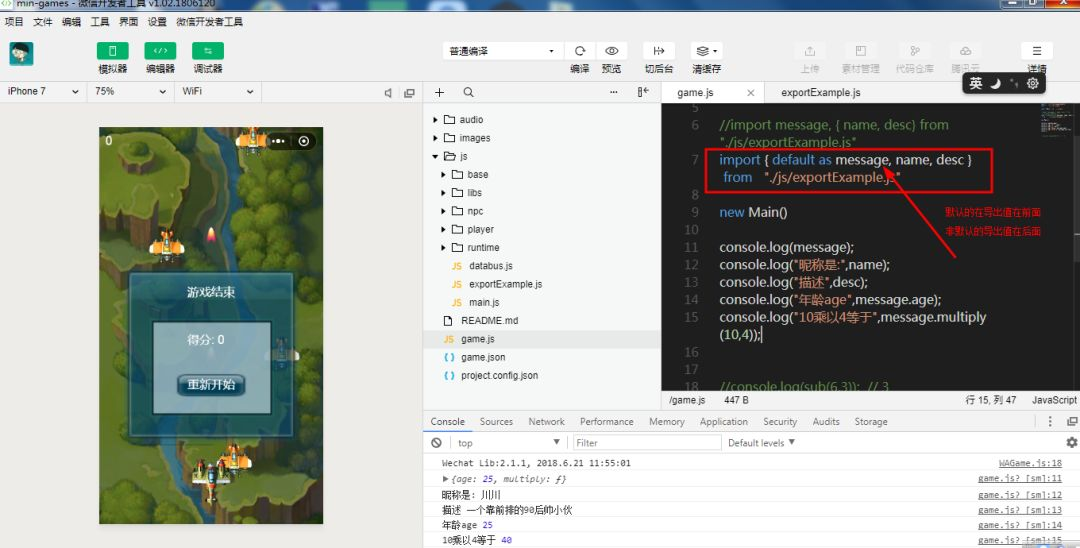Image resolution: width=1080 pixels, height=548 pixels.
Task: Switch to the Sources devtools tab
Action: pos(496,421)
